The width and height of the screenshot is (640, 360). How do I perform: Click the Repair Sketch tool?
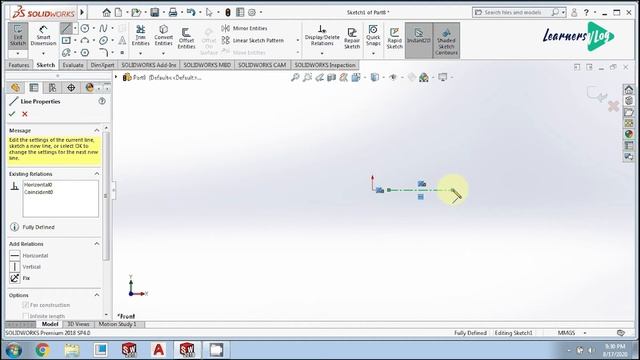[352, 38]
